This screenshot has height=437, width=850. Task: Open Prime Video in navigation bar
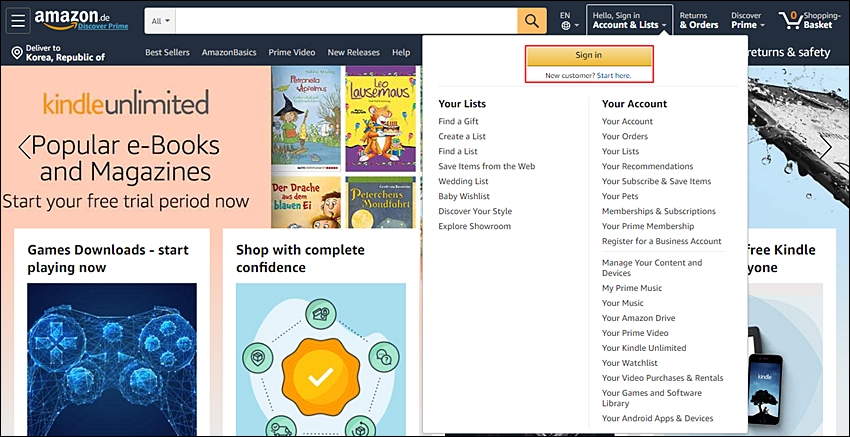[x=292, y=53]
